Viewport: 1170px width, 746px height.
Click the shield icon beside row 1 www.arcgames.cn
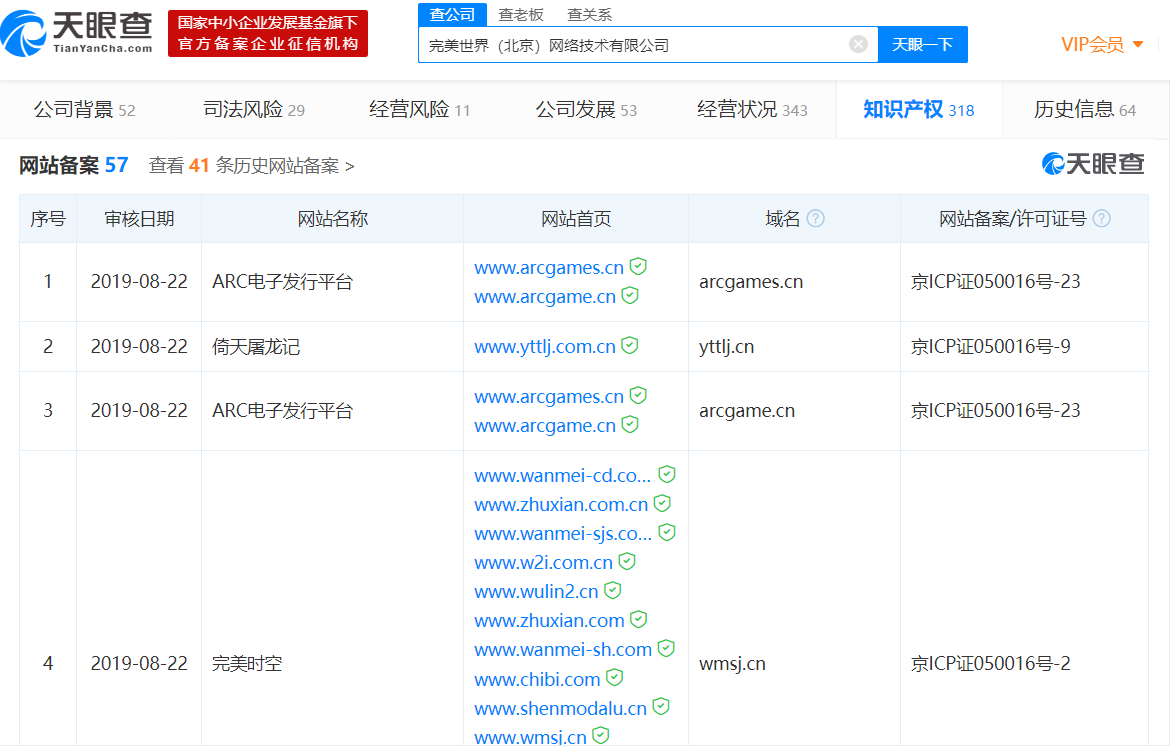pyautogui.click(x=638, y=266)
